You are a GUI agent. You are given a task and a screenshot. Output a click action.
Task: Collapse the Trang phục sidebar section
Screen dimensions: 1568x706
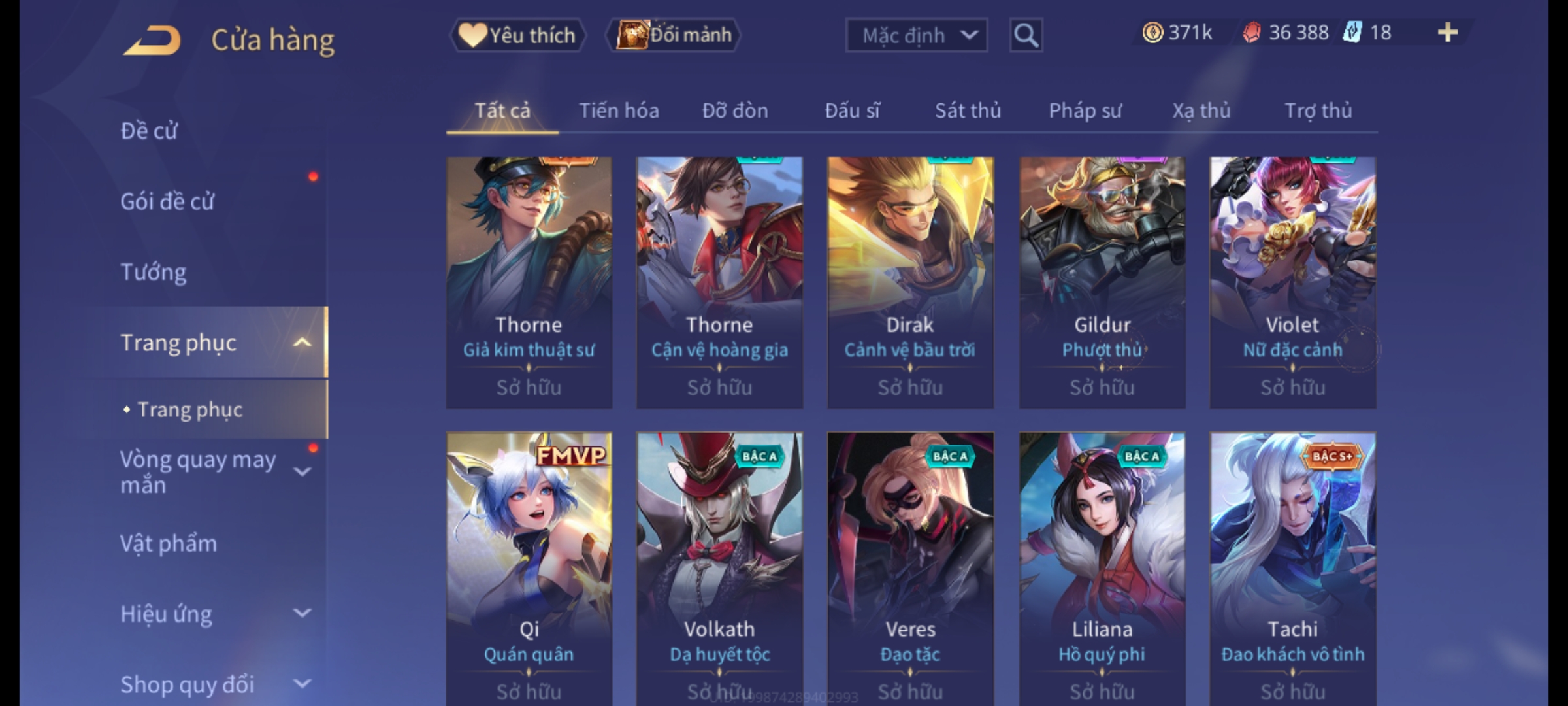302,343
